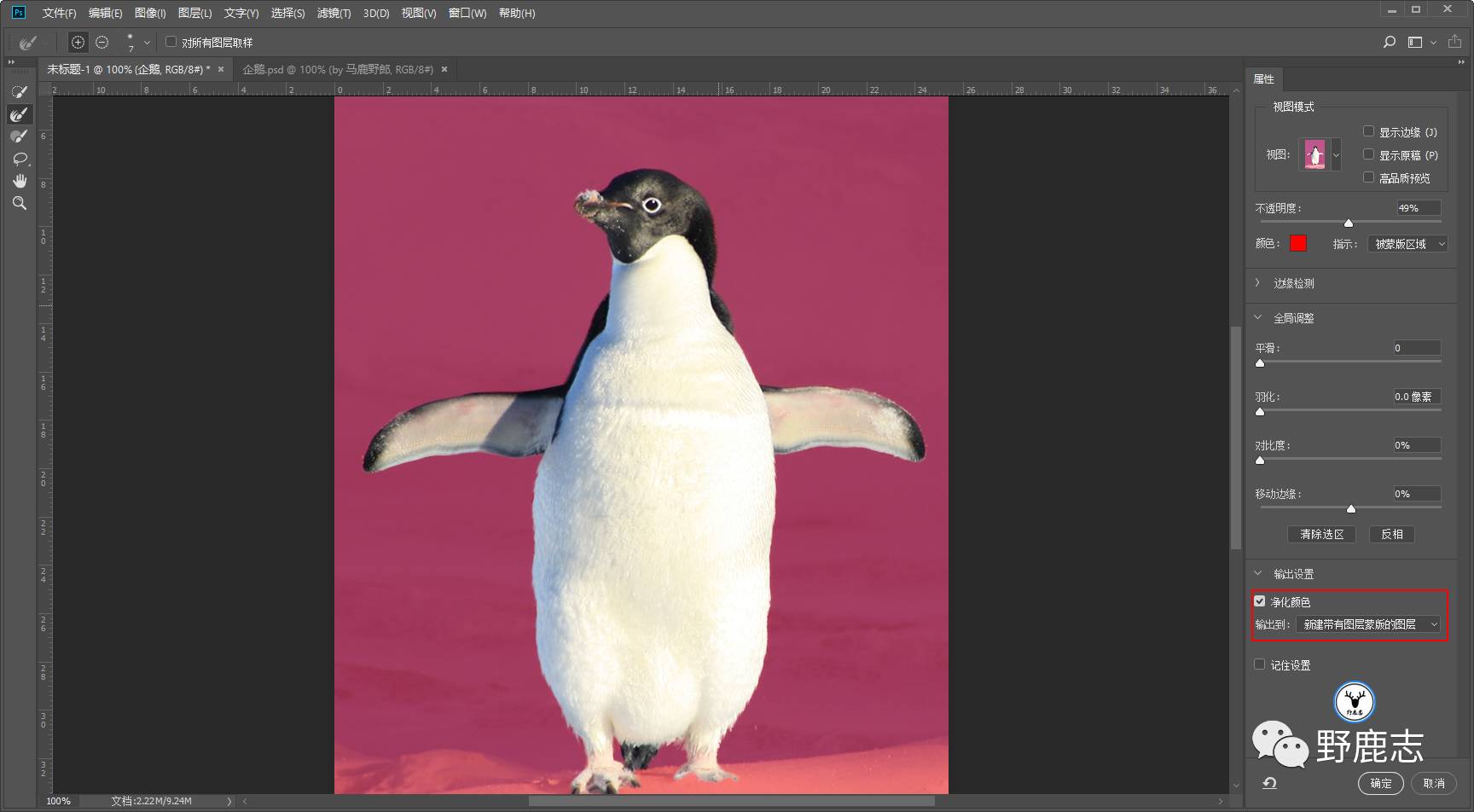Click the 羽化 value input field
This screenshot has width=1474, height=812.
[x=1415, y=397]
